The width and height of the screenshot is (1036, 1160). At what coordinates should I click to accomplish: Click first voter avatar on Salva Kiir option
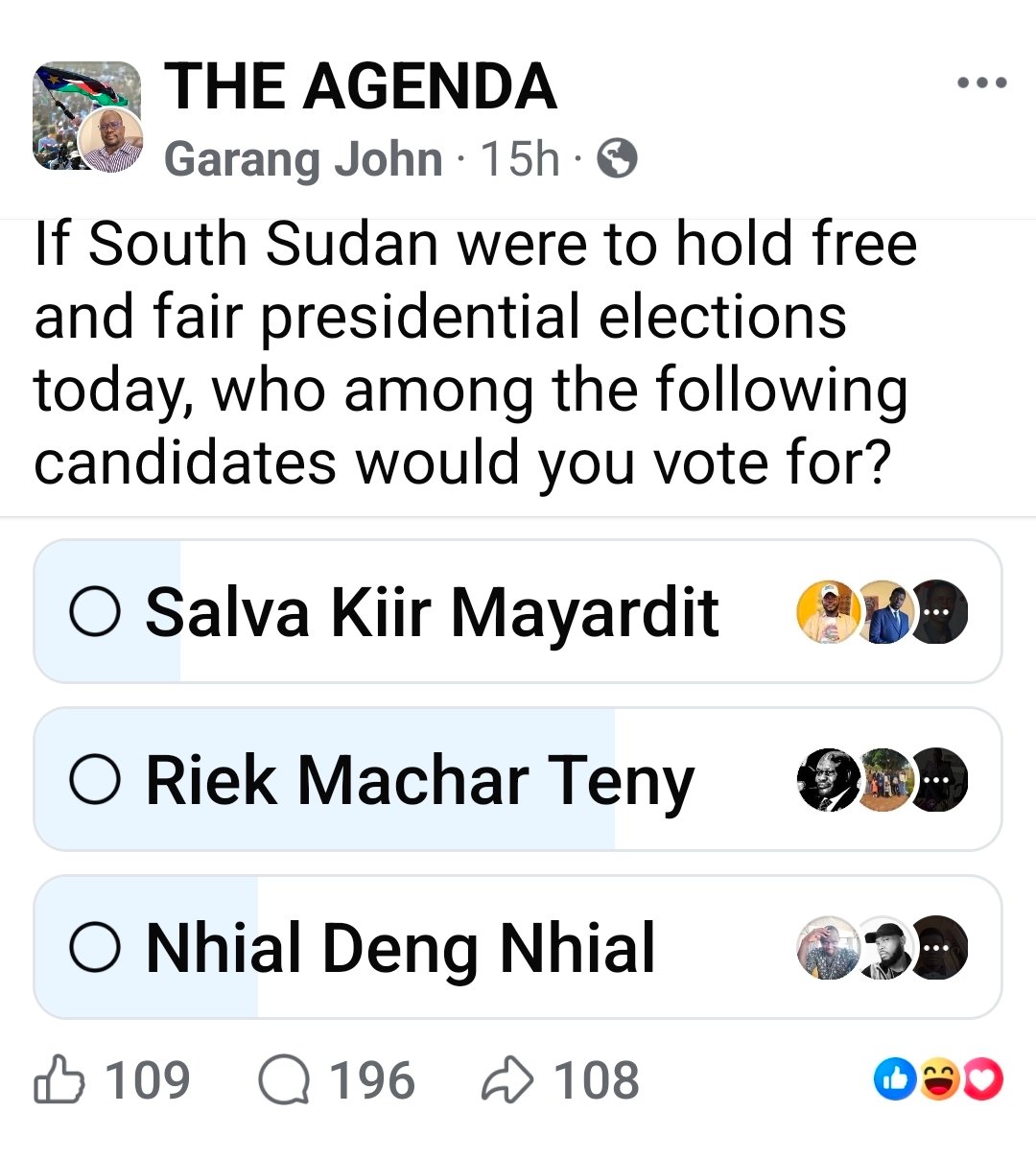pos(827,612)
